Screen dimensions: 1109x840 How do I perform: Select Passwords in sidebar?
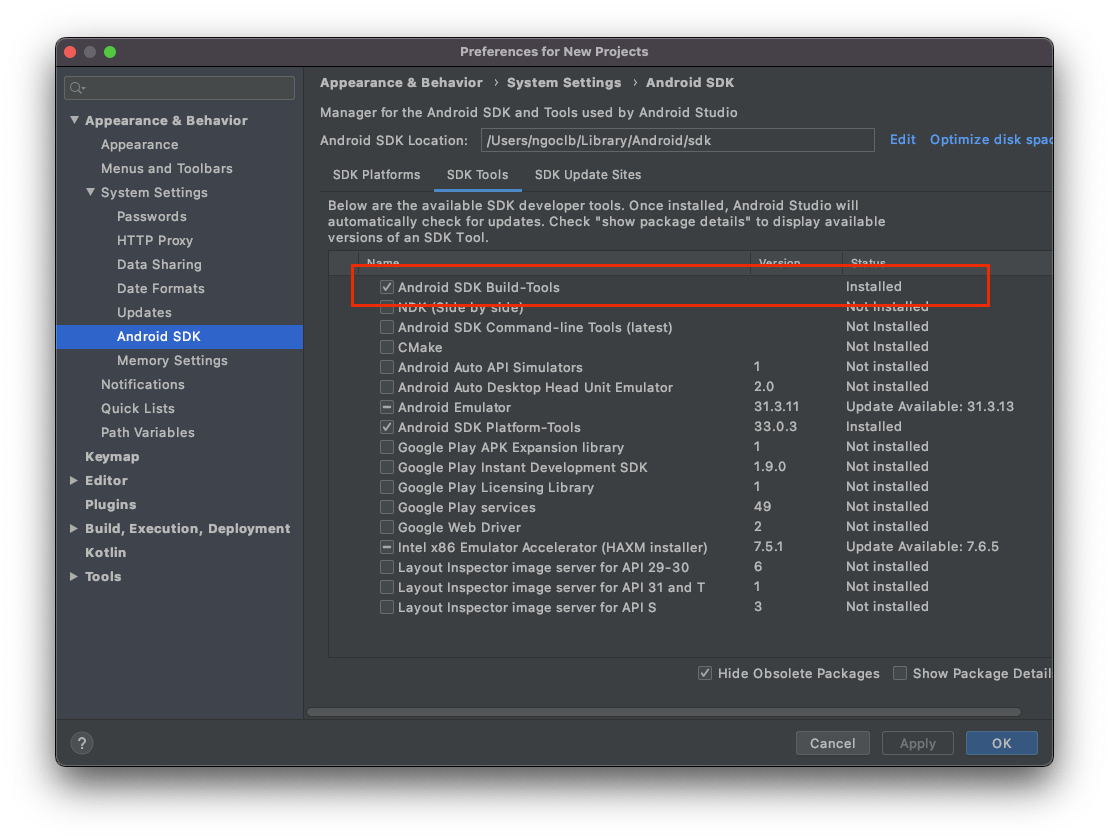click(151, 216)
